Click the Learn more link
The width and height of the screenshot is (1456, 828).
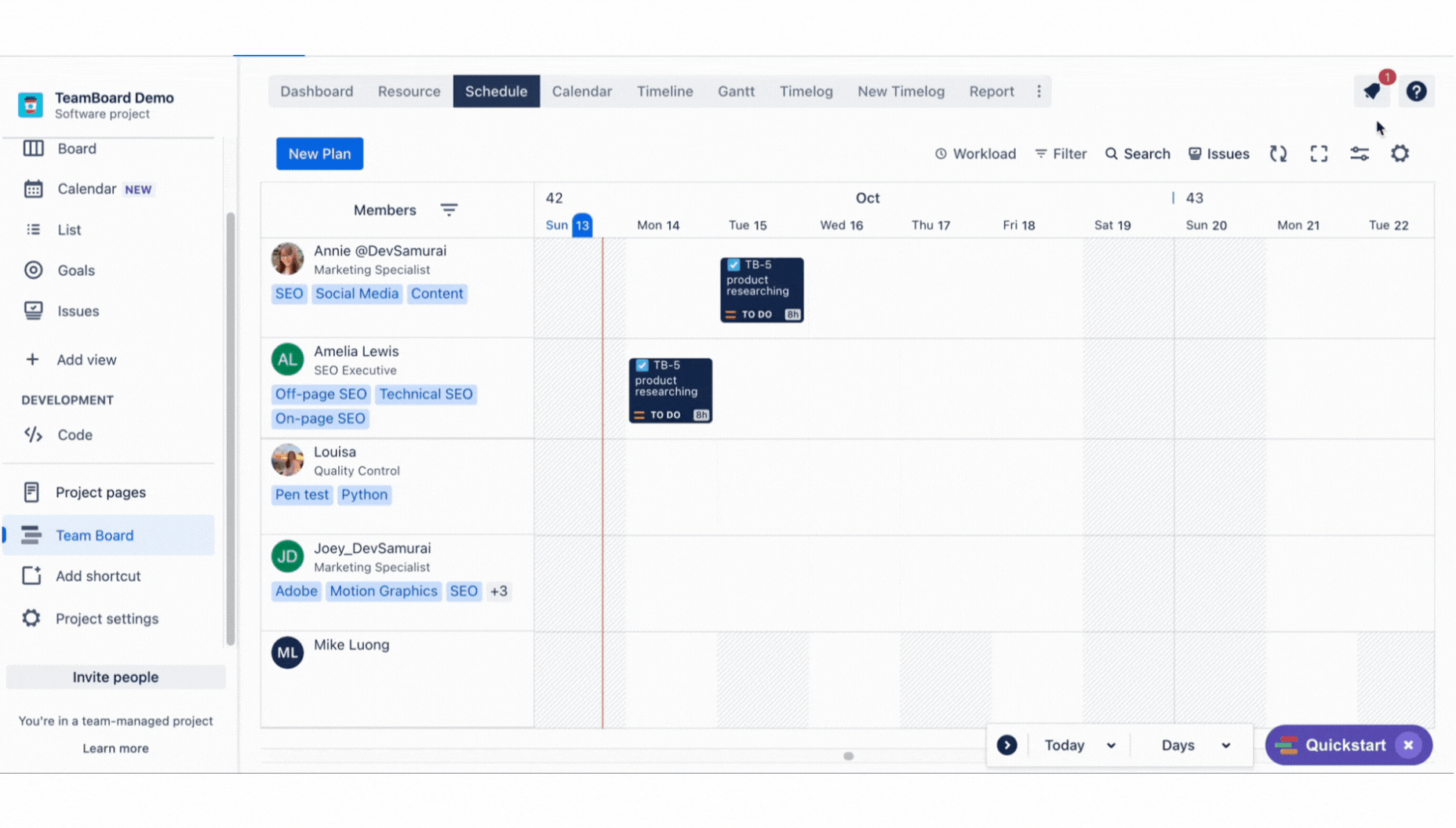(x=115, y=748)
